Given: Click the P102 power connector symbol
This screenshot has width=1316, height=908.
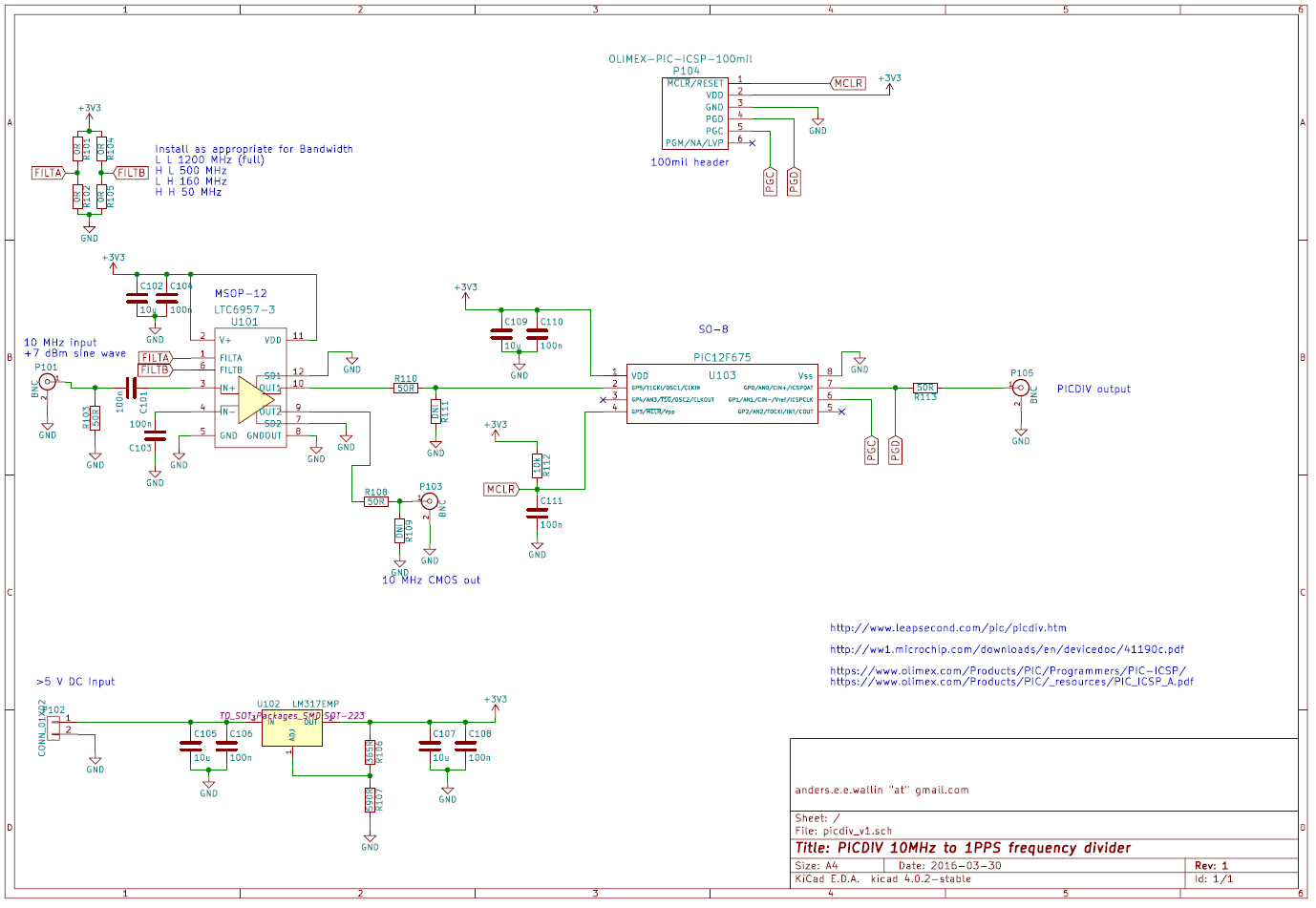Looking at the screenshot, I should [x=53, y=728].
